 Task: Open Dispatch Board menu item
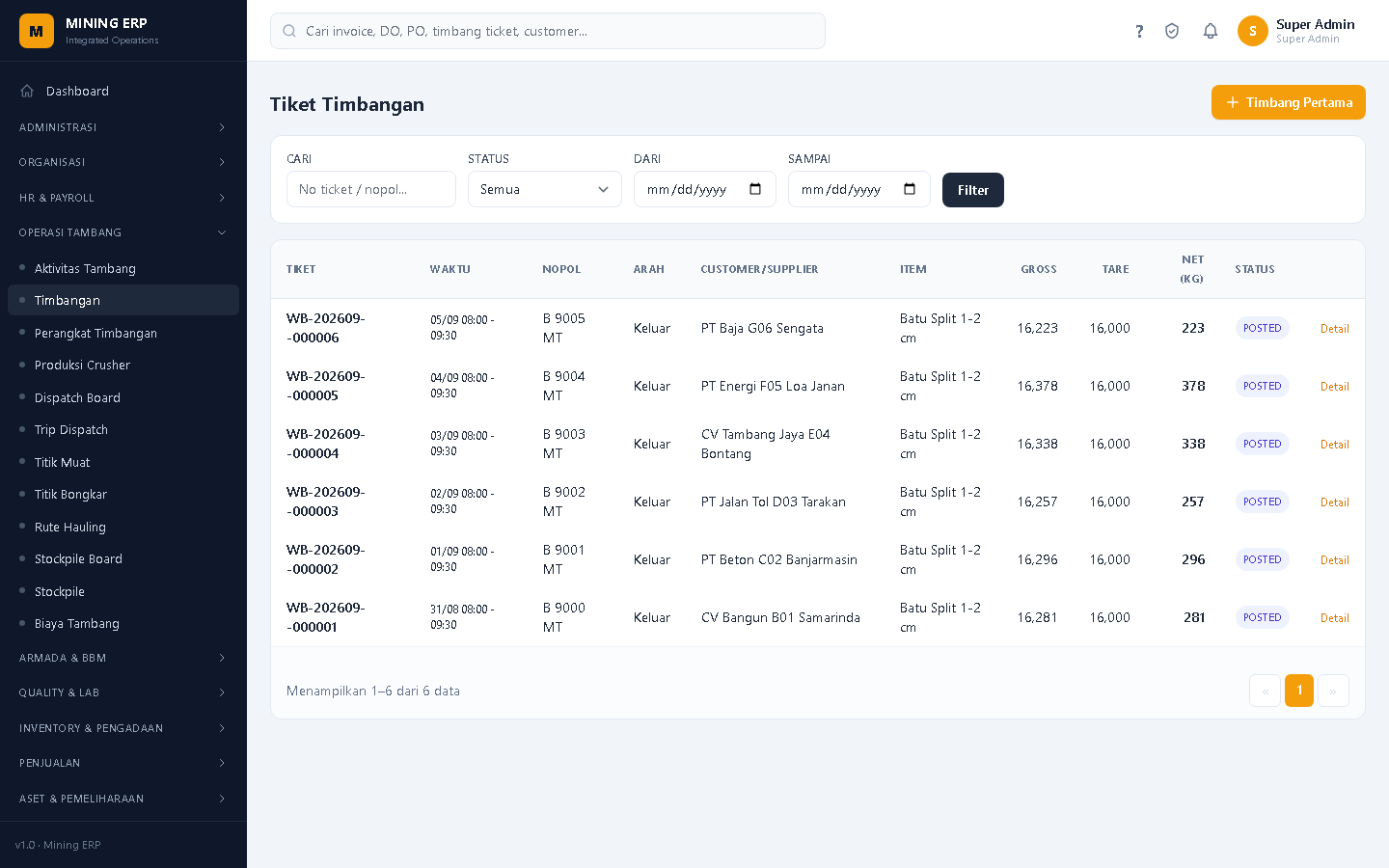[x=123, y=397]
